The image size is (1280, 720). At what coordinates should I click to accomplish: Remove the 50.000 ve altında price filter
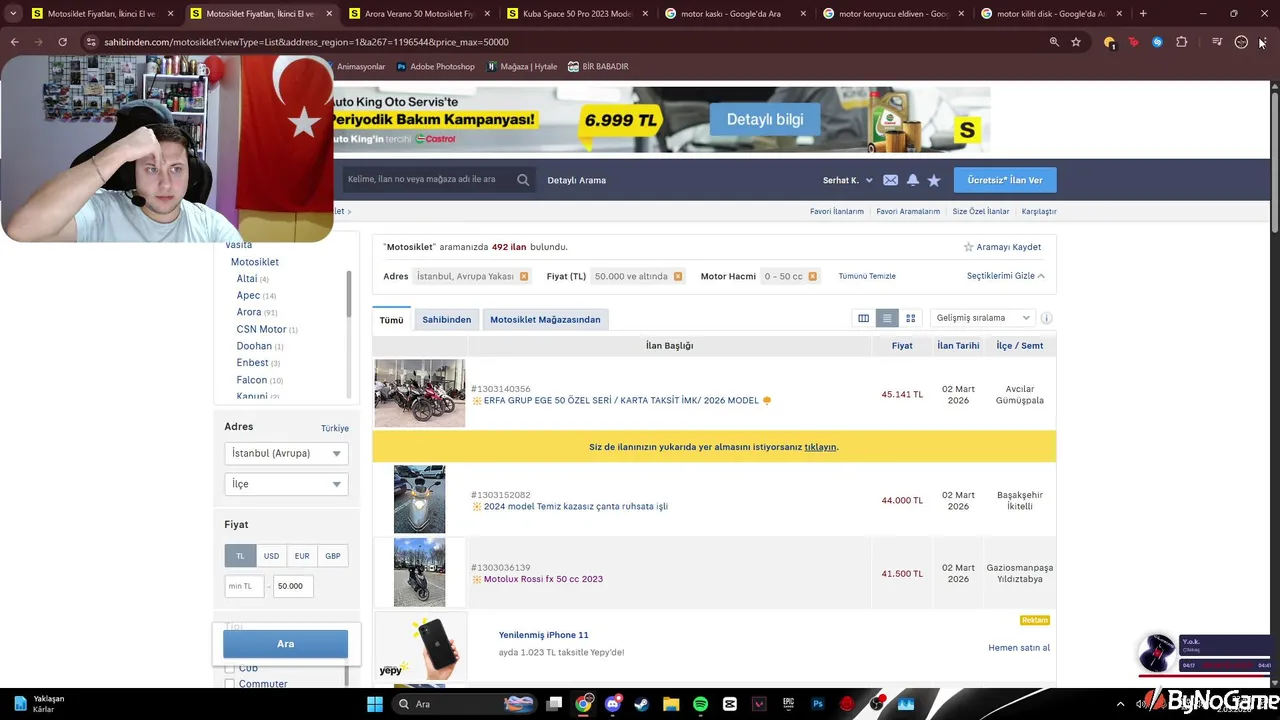677,276
